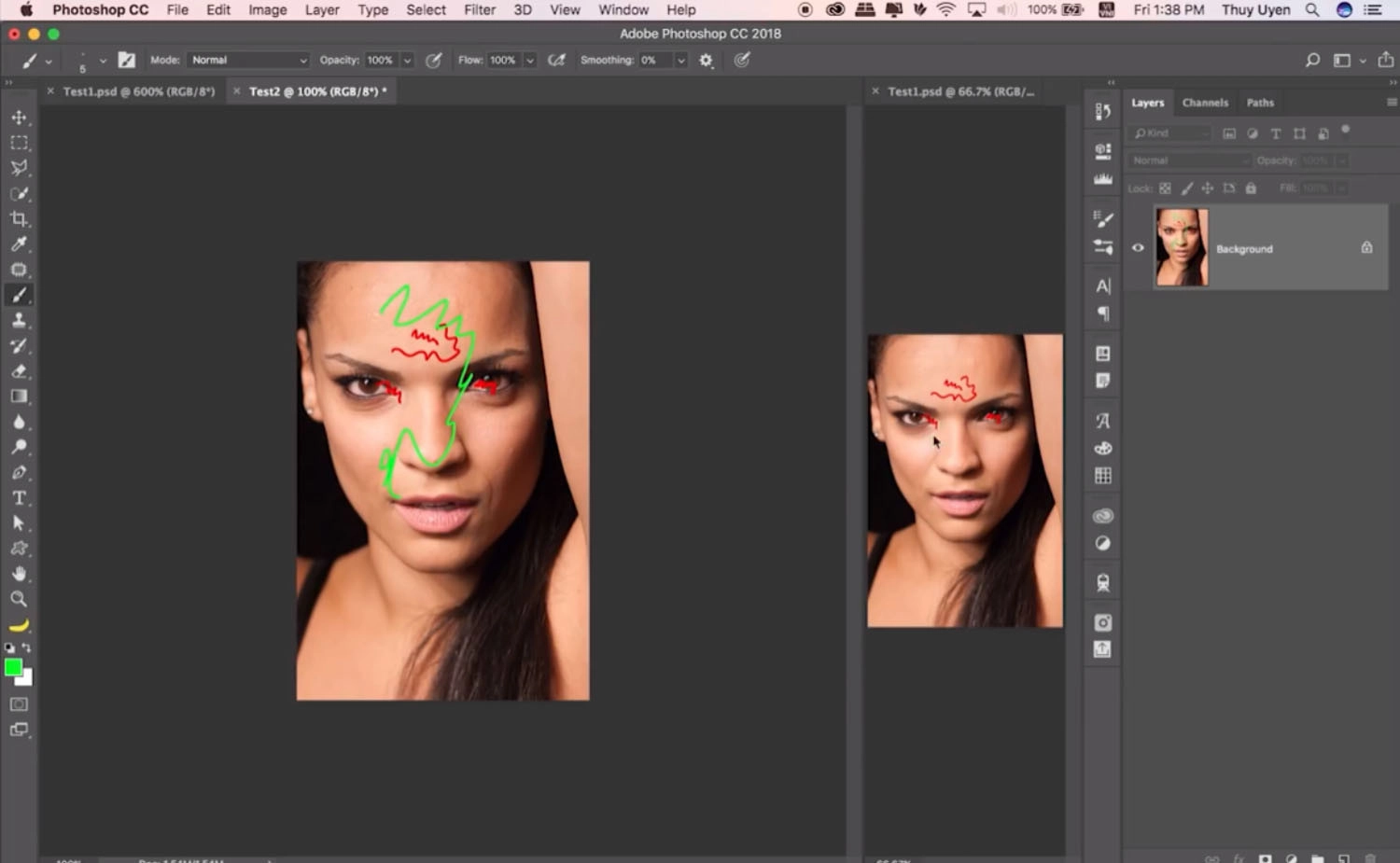Expand the Smoothing value dropdown arrow
The width and height of the screenshot is (1400, 863).
click(681, 60)
